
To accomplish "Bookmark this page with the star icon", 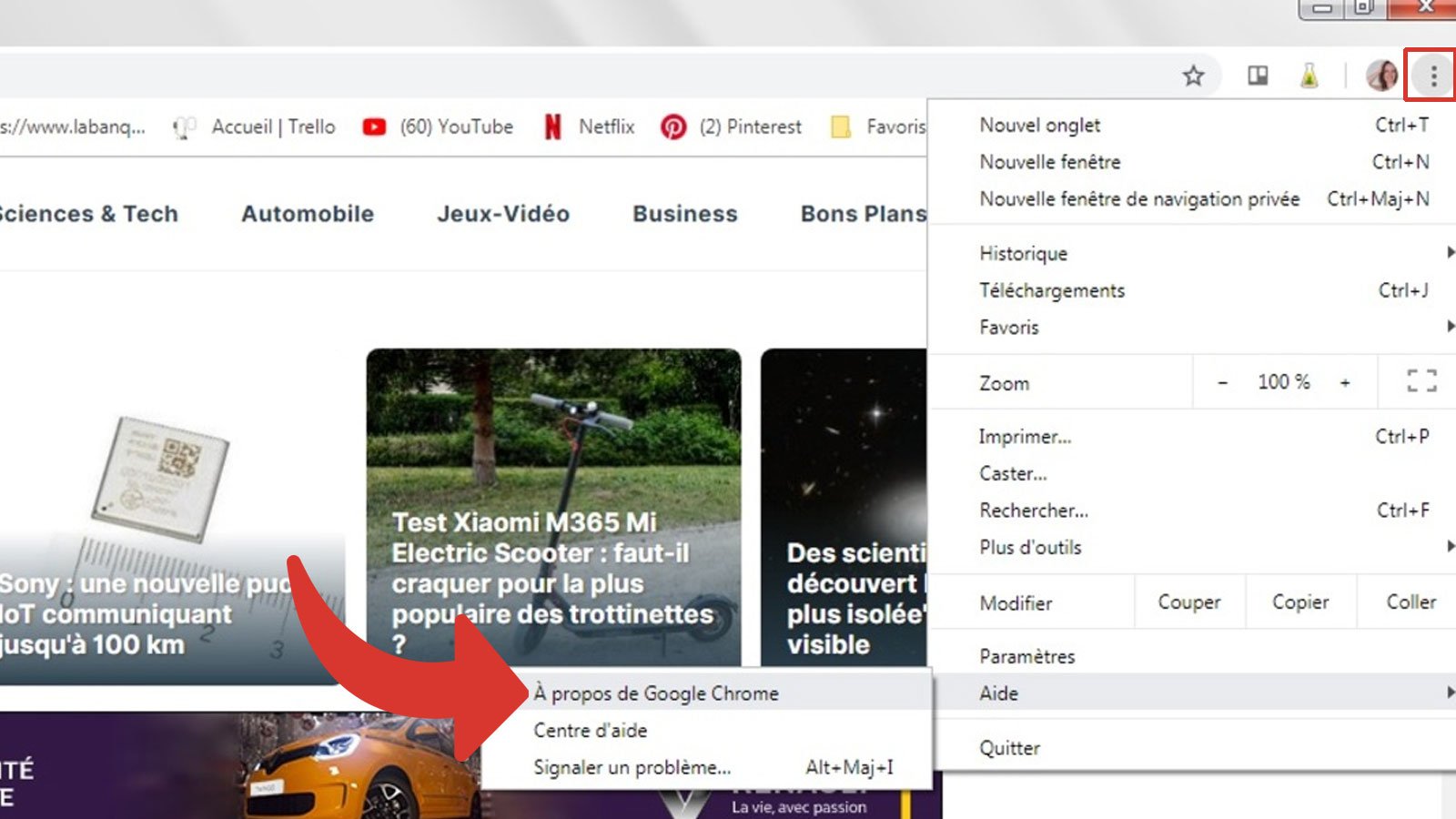I will (x=1193, y=76).
